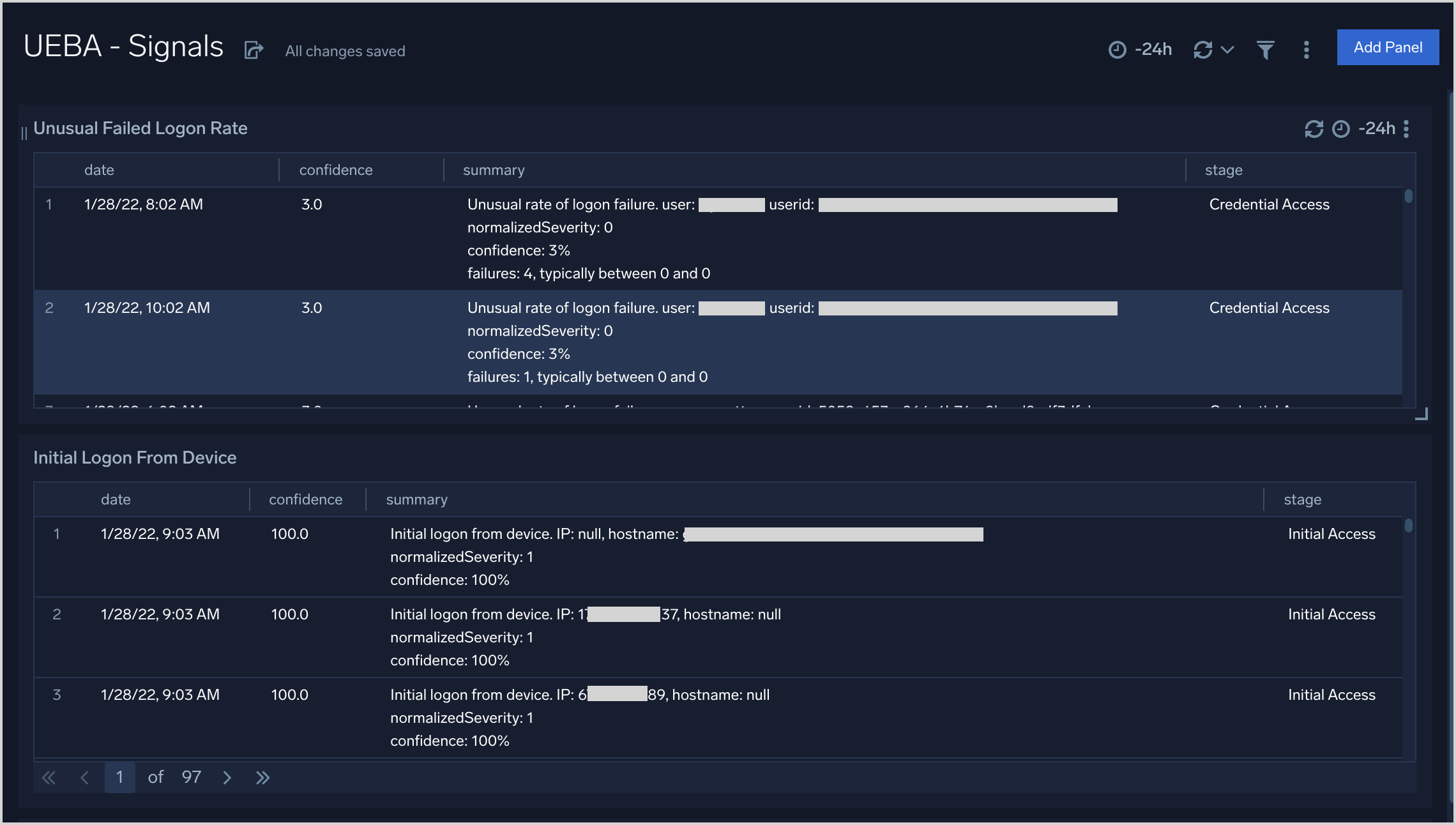This screenshot has height=825, width=1456.
Task: Open the dashboard kebab menu
Action: (x=1306, y=49)
